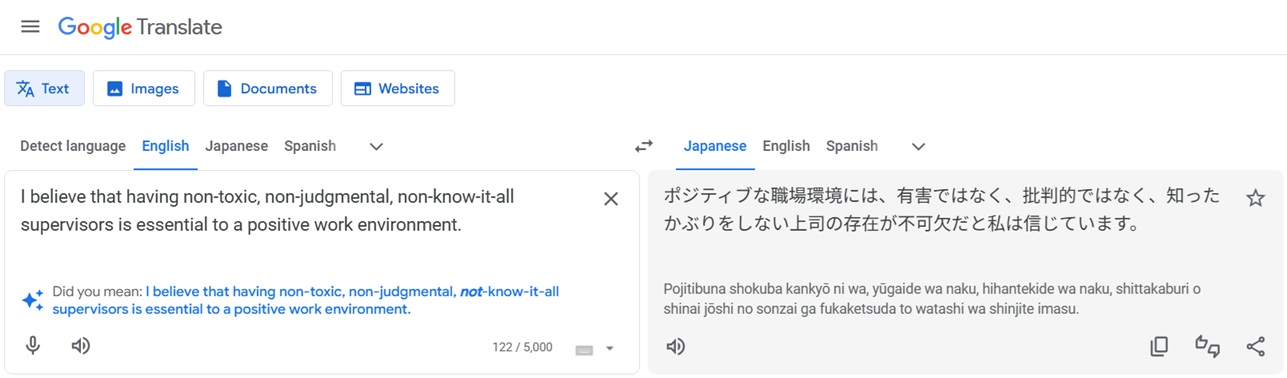Save translation with the star icon
Viewport: 1287px width, 378px height.
1255,198
